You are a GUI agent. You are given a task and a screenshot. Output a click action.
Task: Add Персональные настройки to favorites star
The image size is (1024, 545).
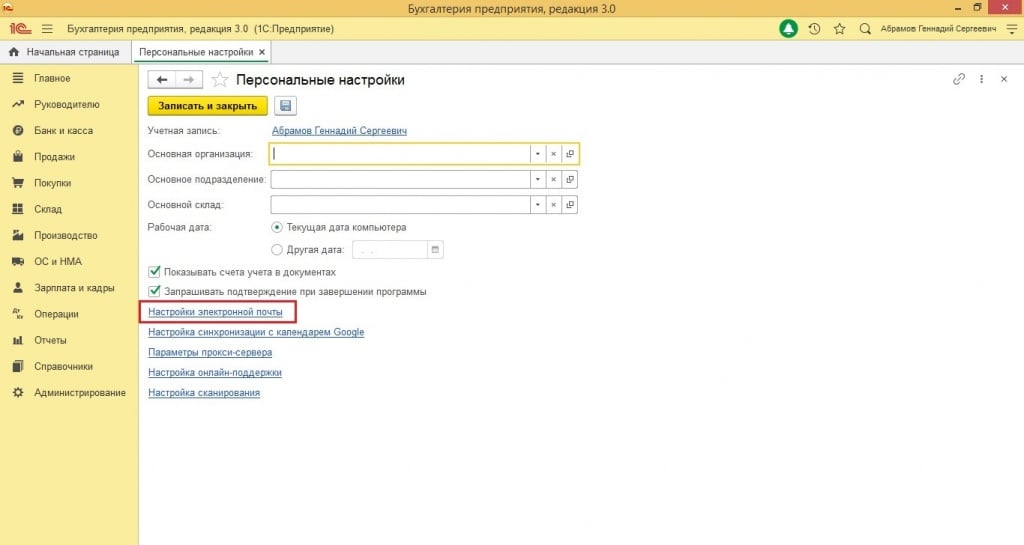pos(220,80)
